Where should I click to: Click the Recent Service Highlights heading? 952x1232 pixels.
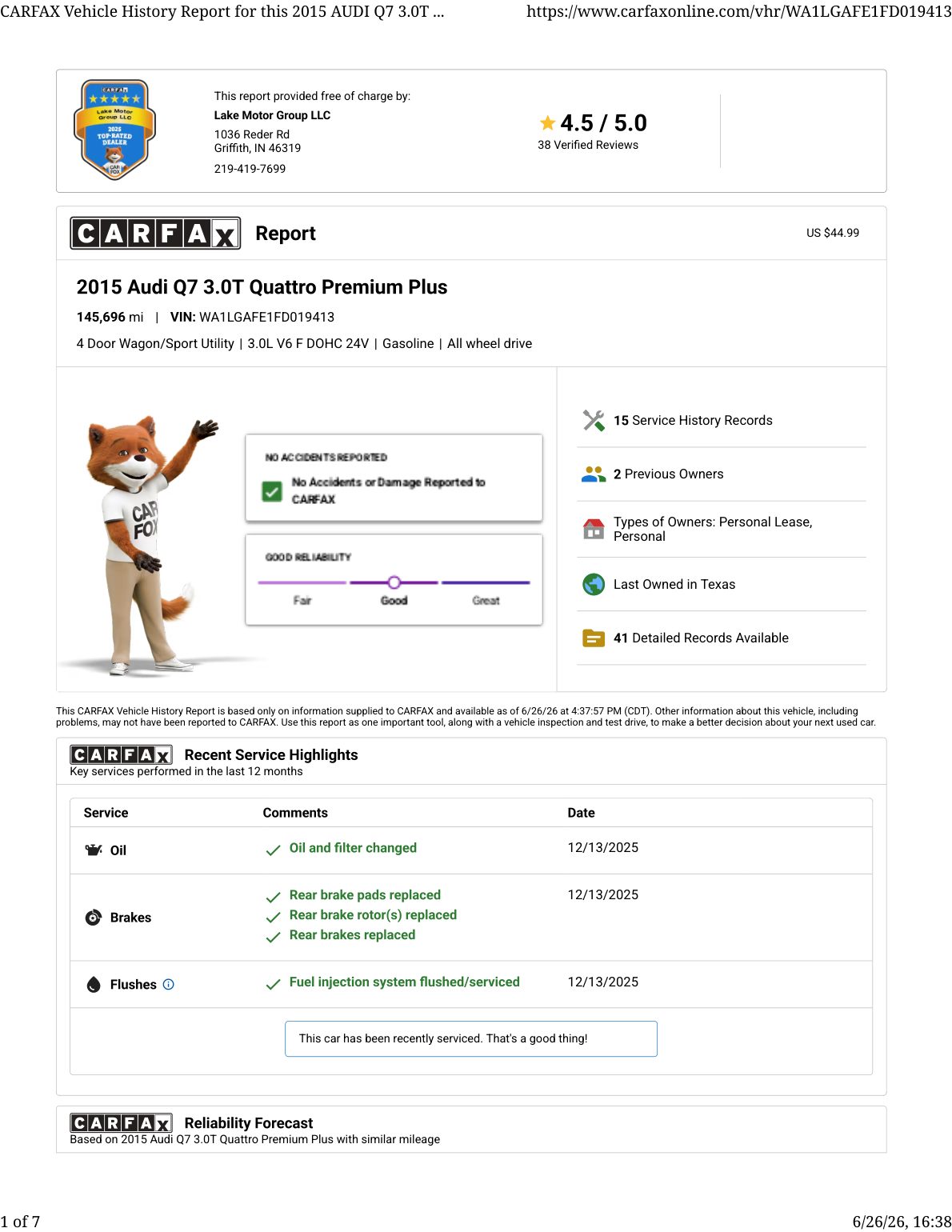coord(271,755)
